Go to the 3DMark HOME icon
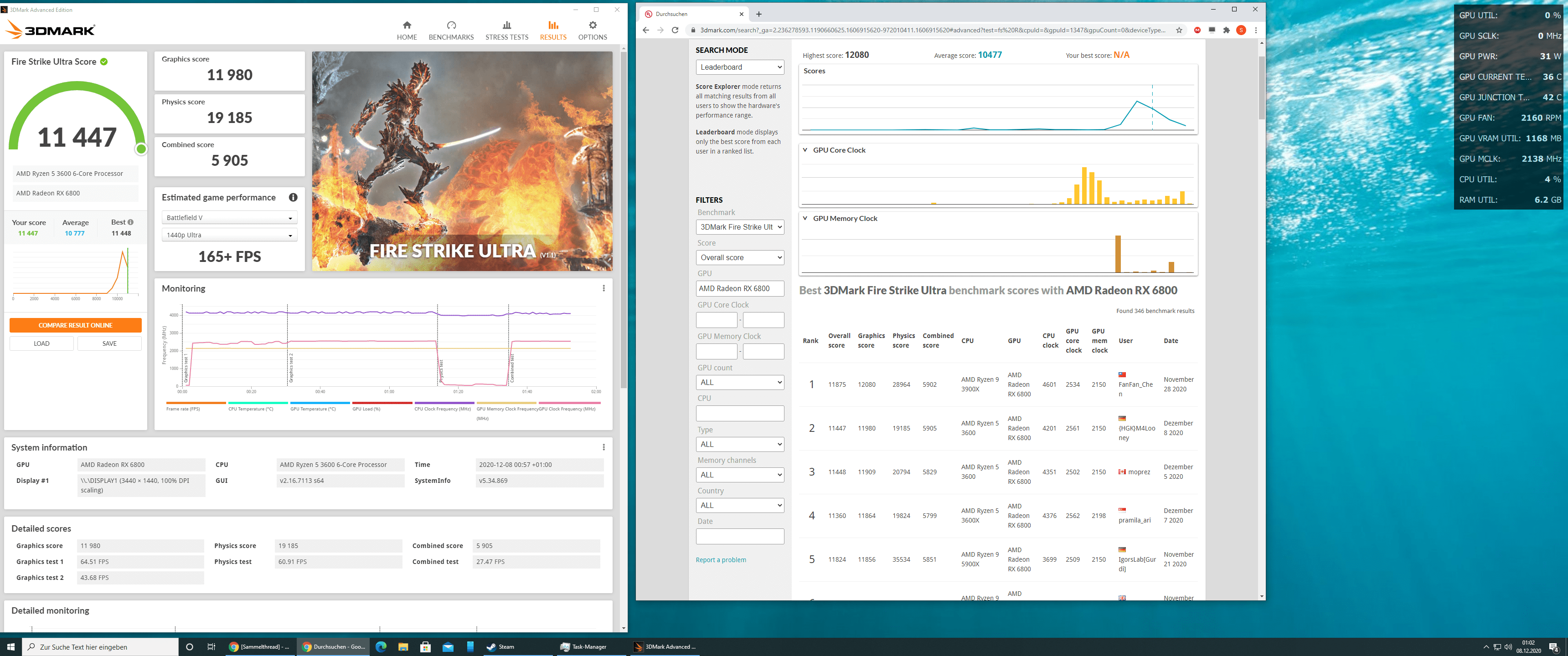 407,26
